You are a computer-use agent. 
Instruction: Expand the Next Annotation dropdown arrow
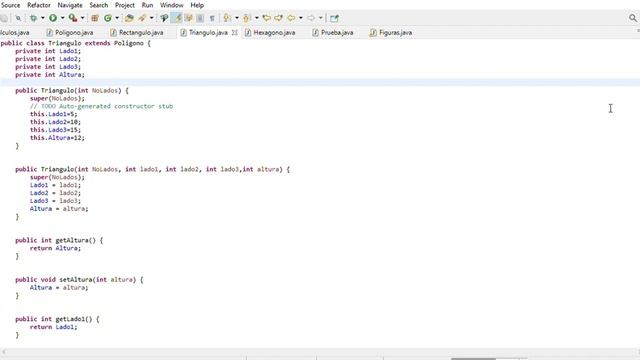[237, 18]
